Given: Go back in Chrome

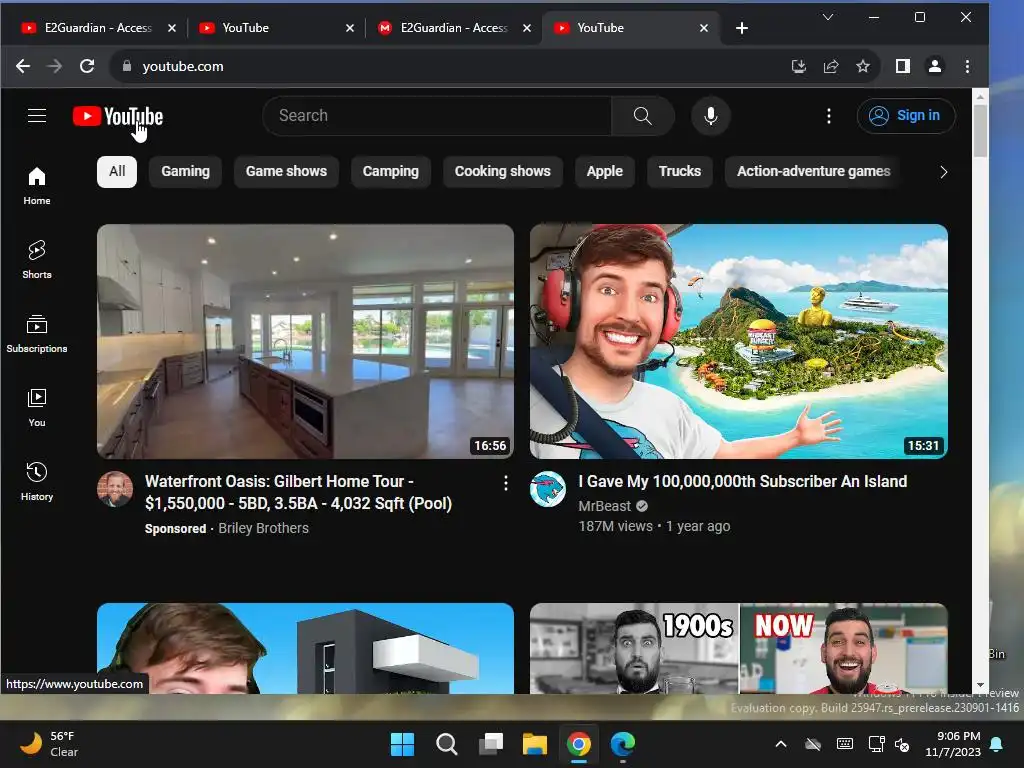Looking at the screenshot, I should [x=23, y=66].
